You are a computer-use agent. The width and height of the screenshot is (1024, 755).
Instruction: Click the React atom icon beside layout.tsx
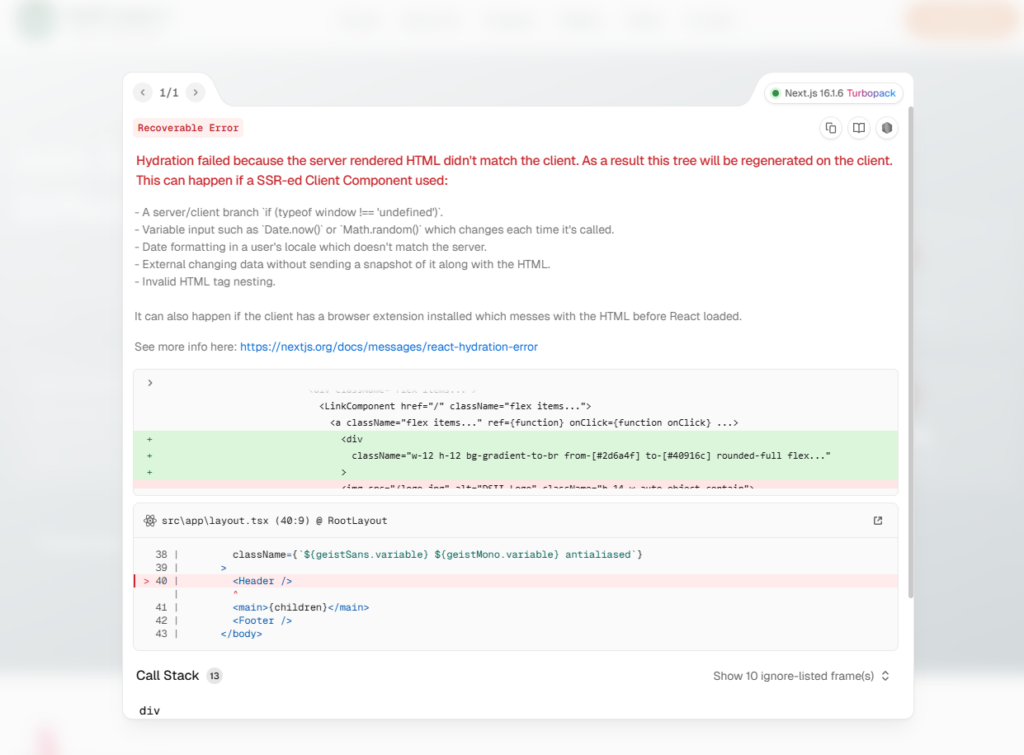149,521
